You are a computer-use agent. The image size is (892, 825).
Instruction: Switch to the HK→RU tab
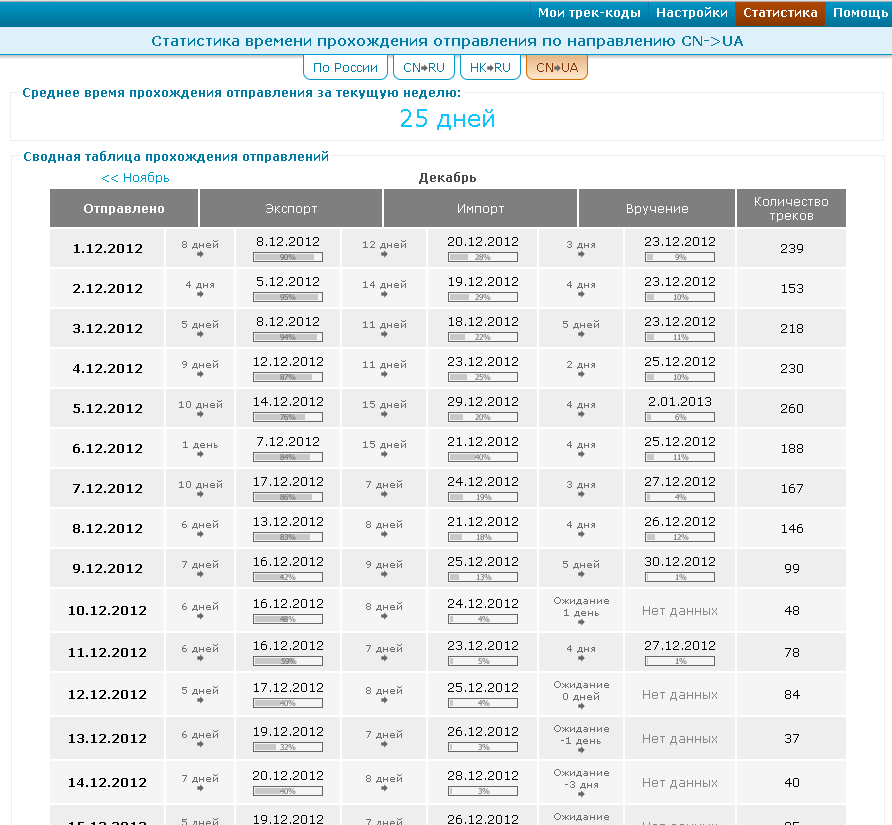coord(490,67)
